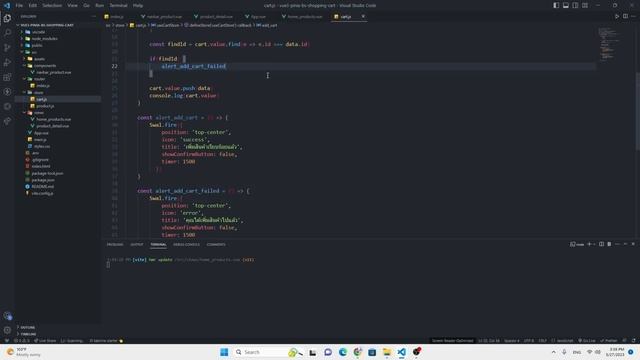Open the Explorer view in activity bar
The image size is (640, 360).
pyautogui.click(x=7, y=18)
